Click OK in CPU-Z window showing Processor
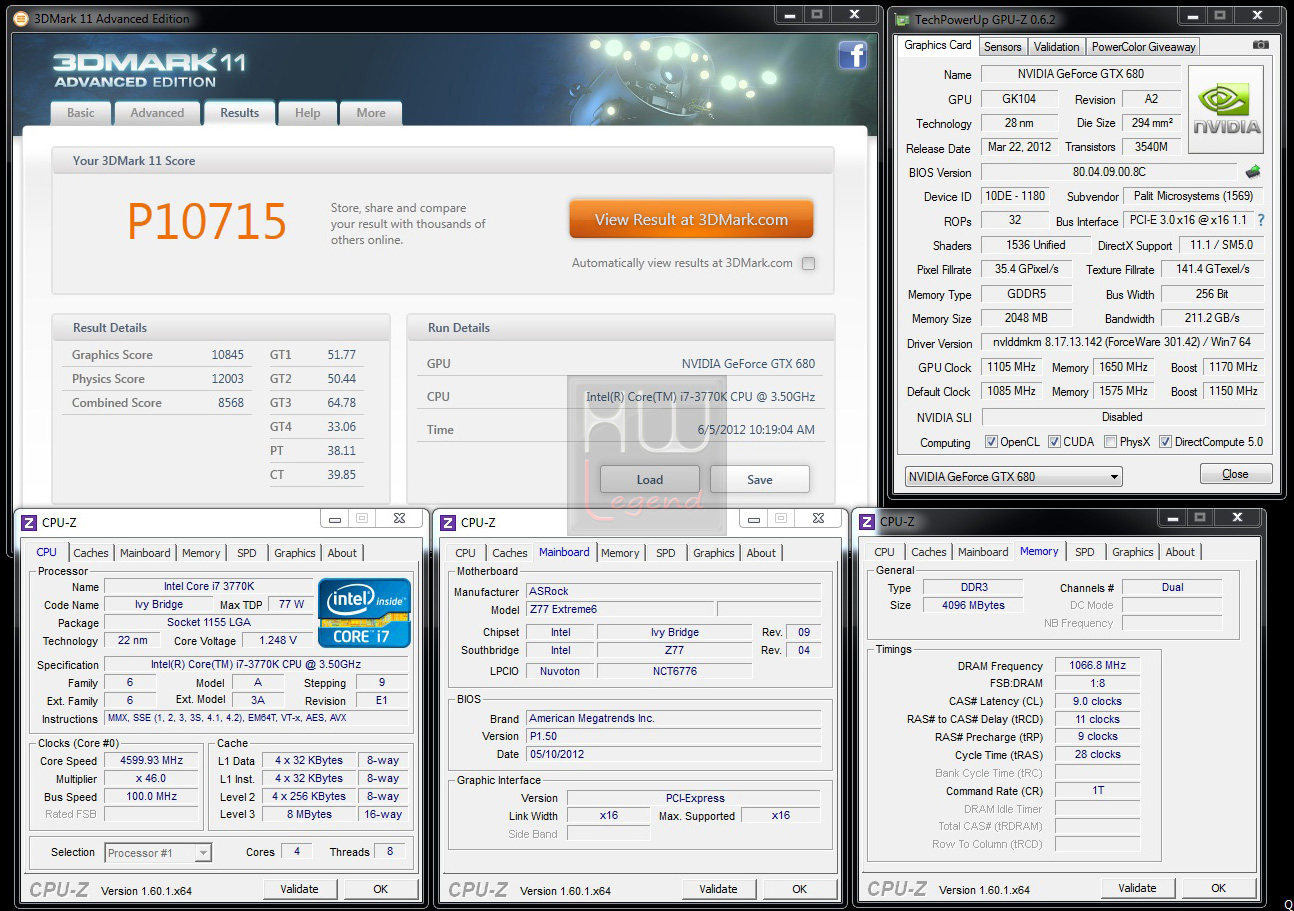The width and height of the screenshot is (1294, 911). (x=381, y=889)
